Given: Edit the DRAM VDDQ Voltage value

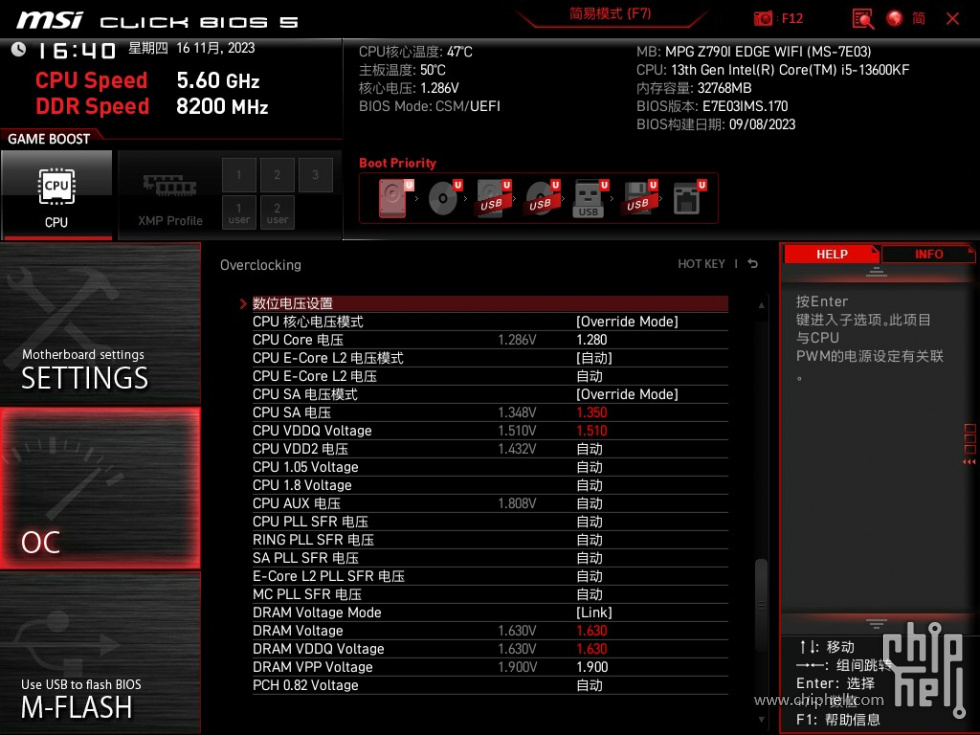Looking at the screenshot, I should click(591, 649).
